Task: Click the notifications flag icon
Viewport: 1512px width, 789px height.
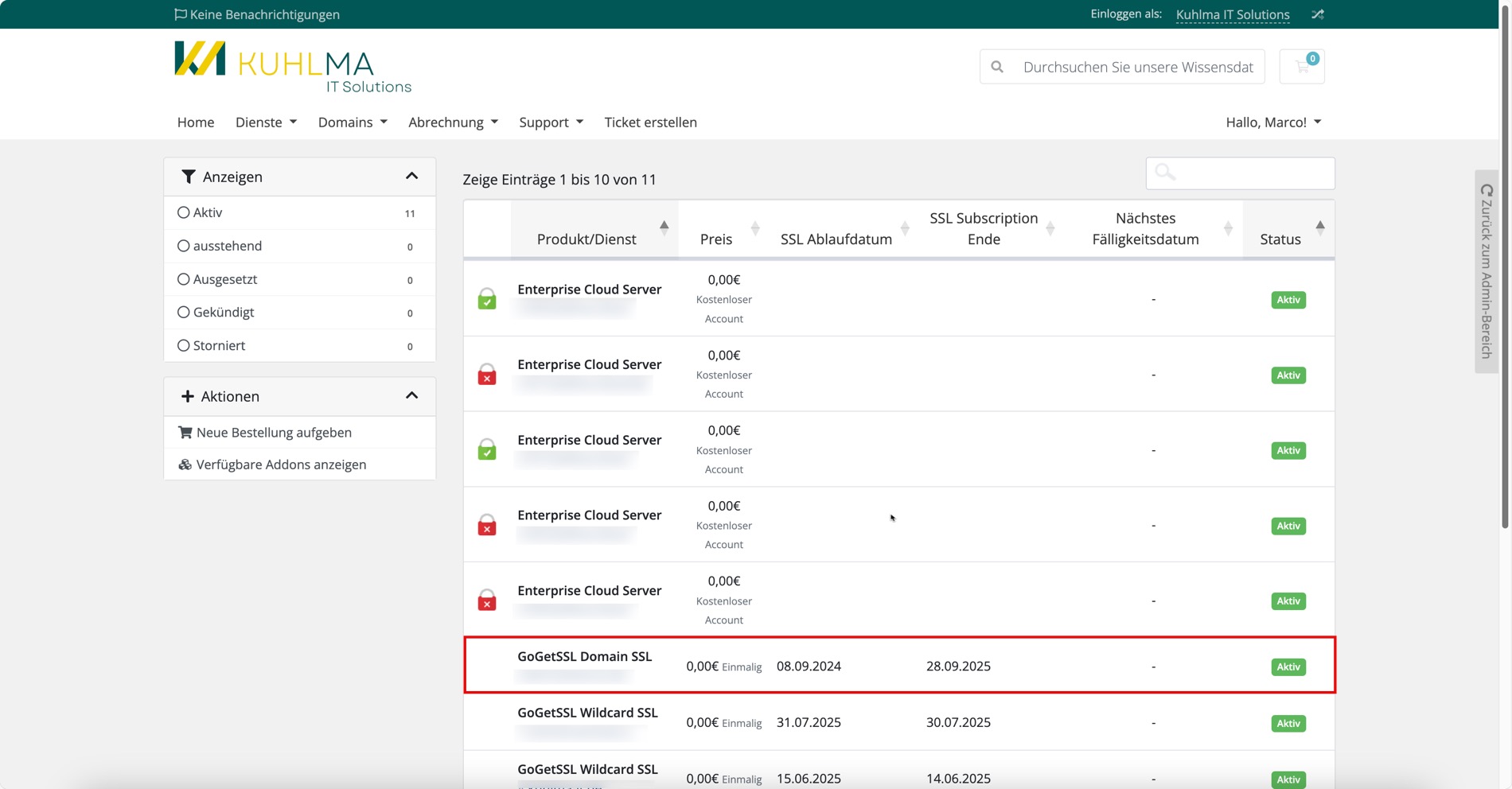Action: [181, 14]
